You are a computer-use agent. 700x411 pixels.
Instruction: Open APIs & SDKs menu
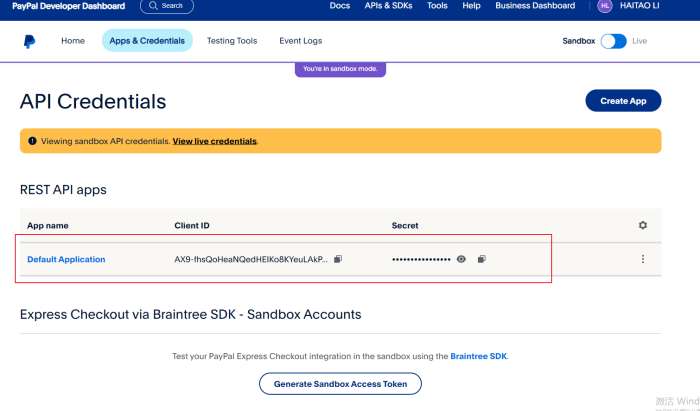[388, 6]
